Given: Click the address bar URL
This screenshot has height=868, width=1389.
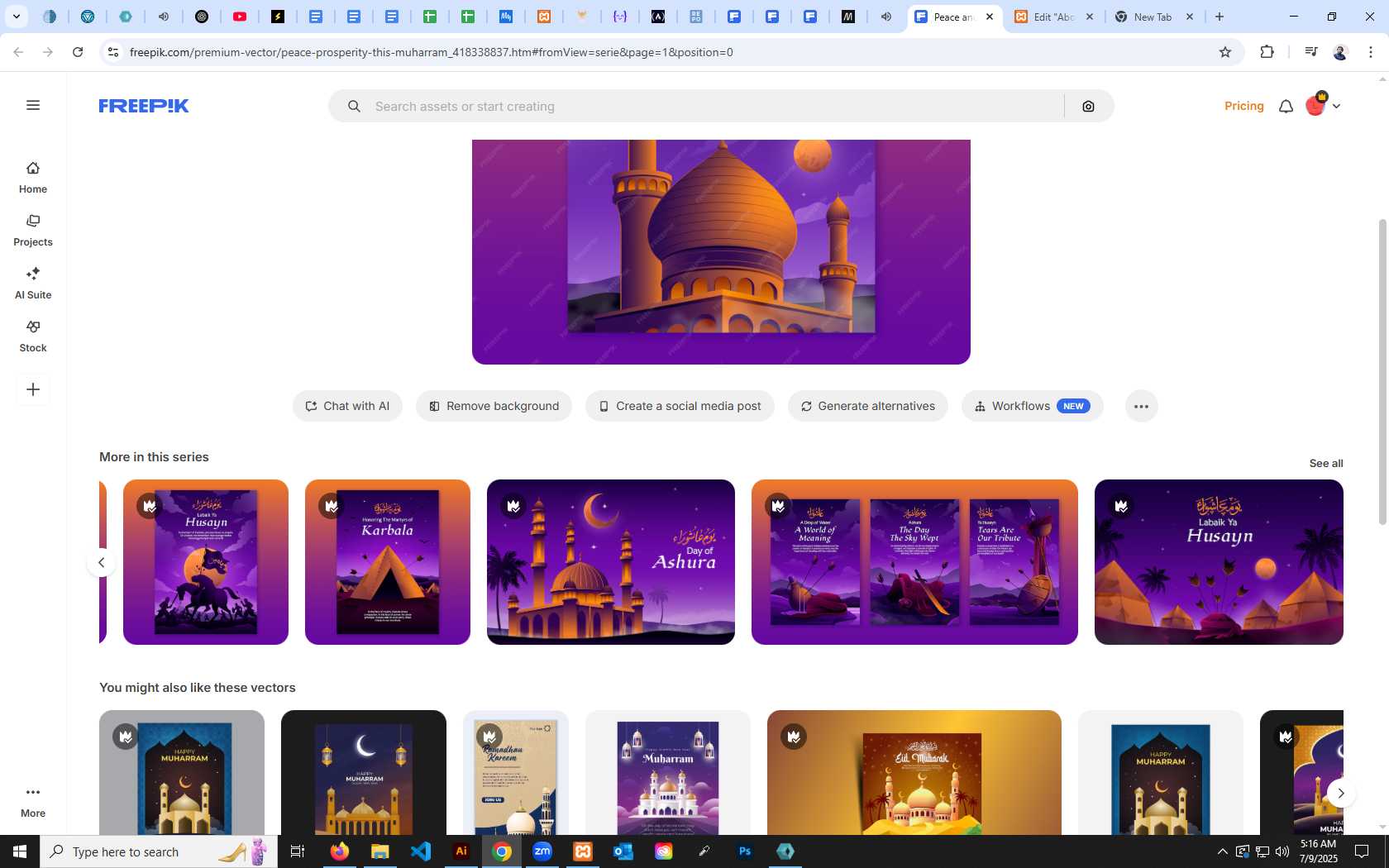Looking at the screenshot, I should [x=431, y=52].
